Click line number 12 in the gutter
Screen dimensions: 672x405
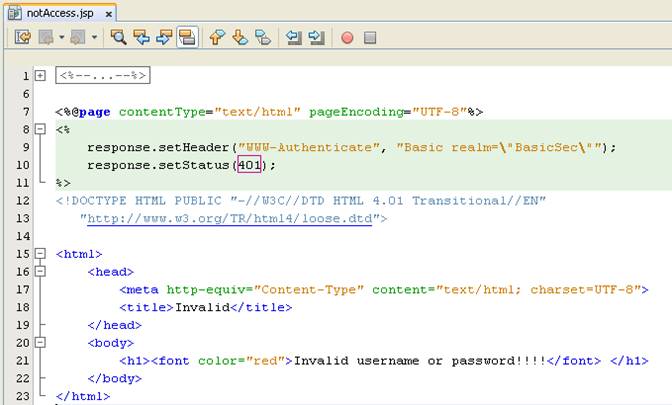23,201
